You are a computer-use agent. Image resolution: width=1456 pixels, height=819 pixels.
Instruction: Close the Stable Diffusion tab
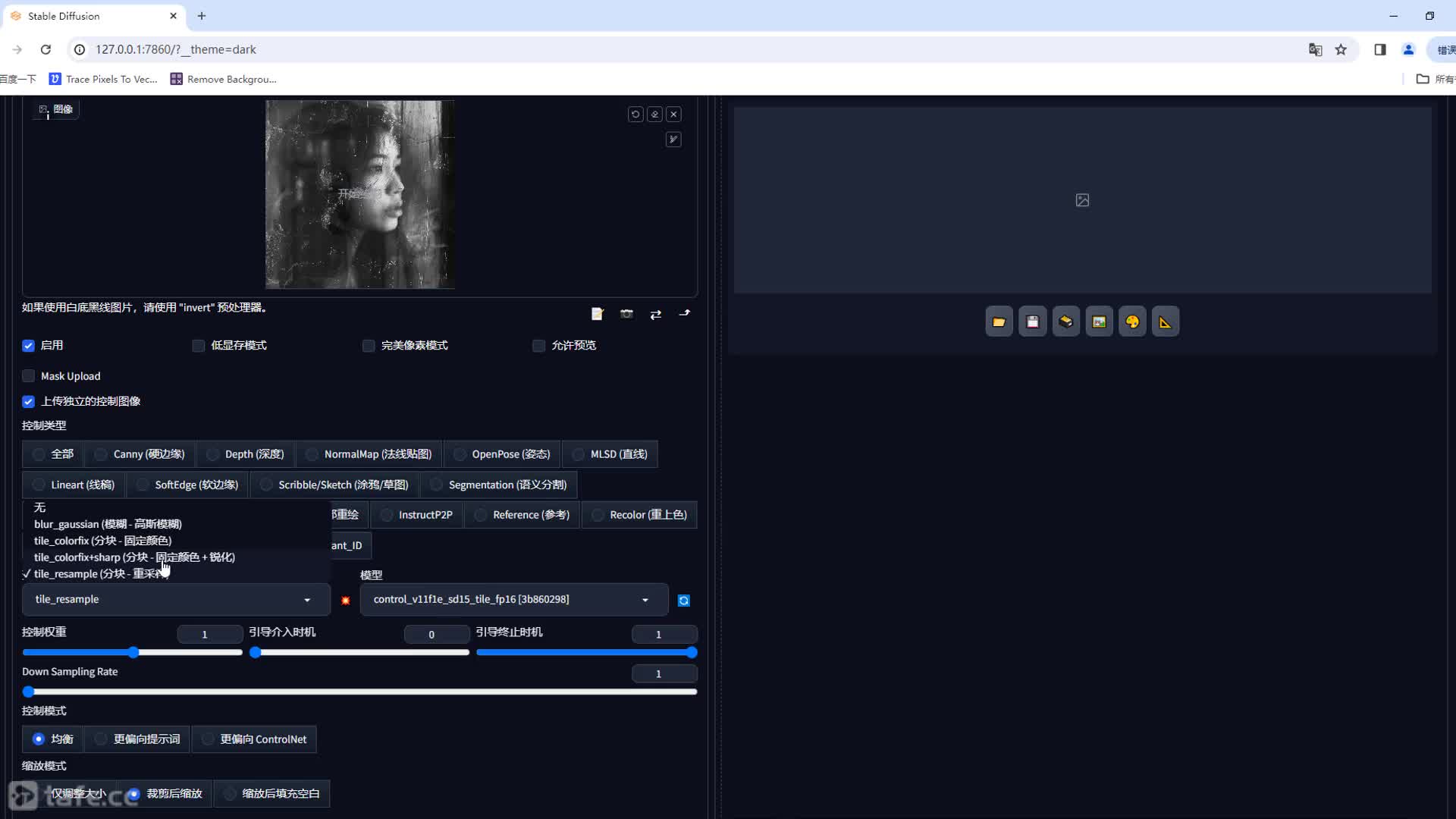pyautogui.click(x=173, y=16)
